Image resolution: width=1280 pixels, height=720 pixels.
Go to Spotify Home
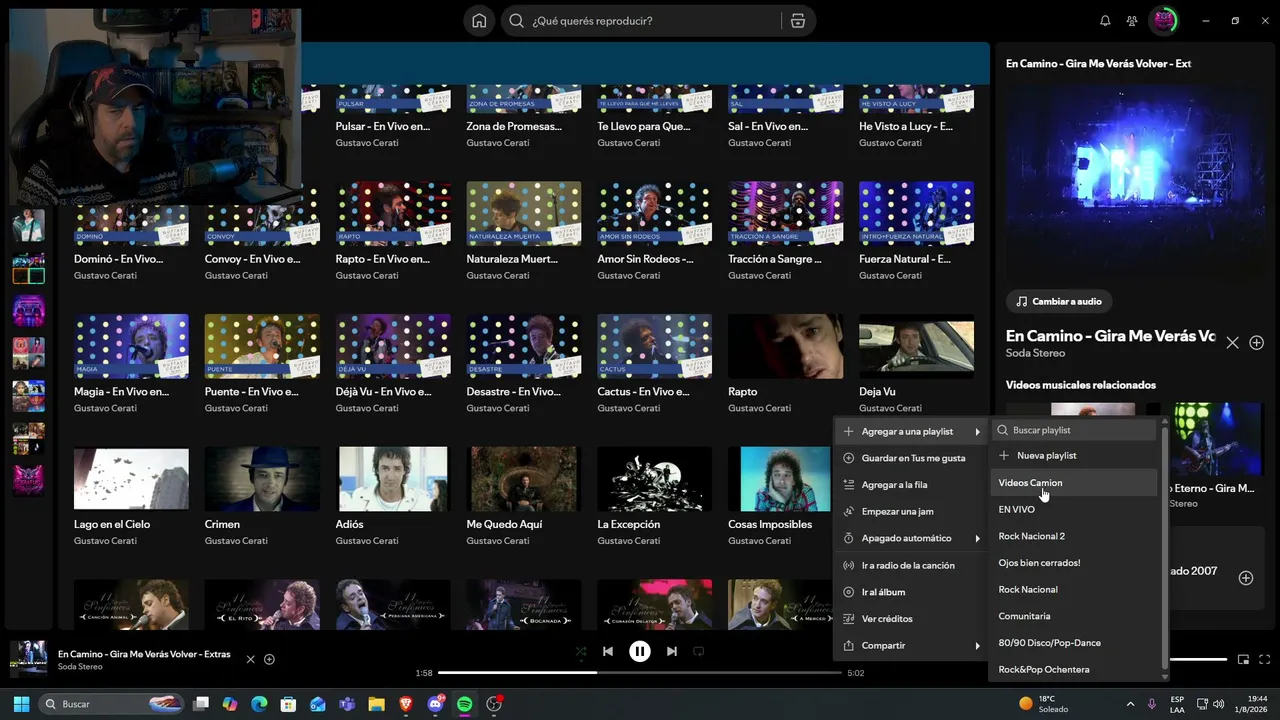click(480, 21)
